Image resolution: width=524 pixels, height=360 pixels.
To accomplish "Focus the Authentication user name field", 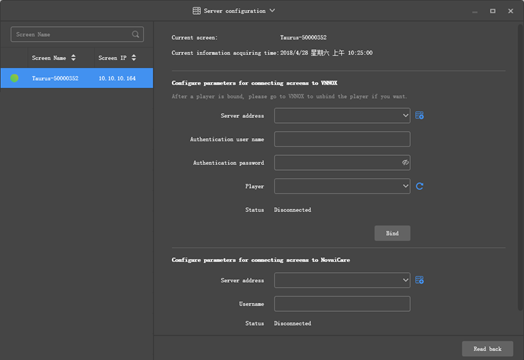I will click(x=342, y=139).
